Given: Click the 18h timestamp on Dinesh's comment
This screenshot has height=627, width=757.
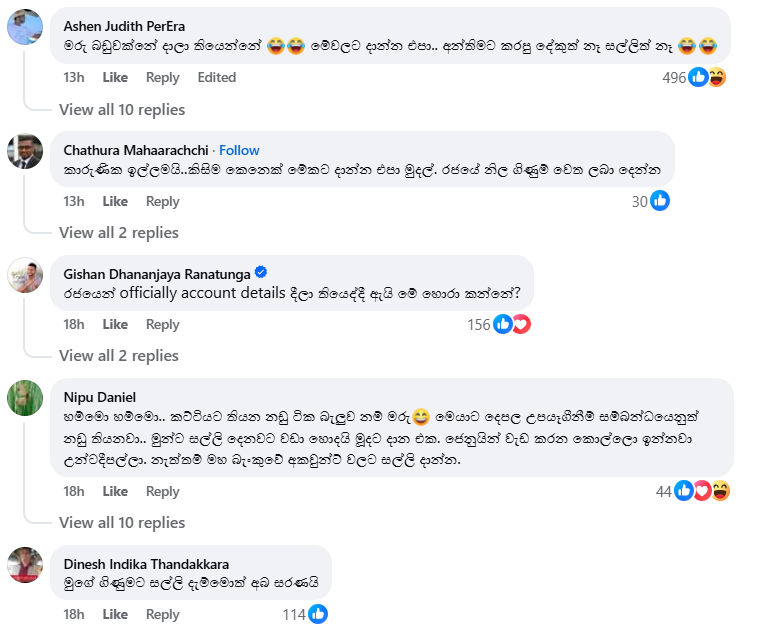Looking at the screenshot, I should [74, 614].
